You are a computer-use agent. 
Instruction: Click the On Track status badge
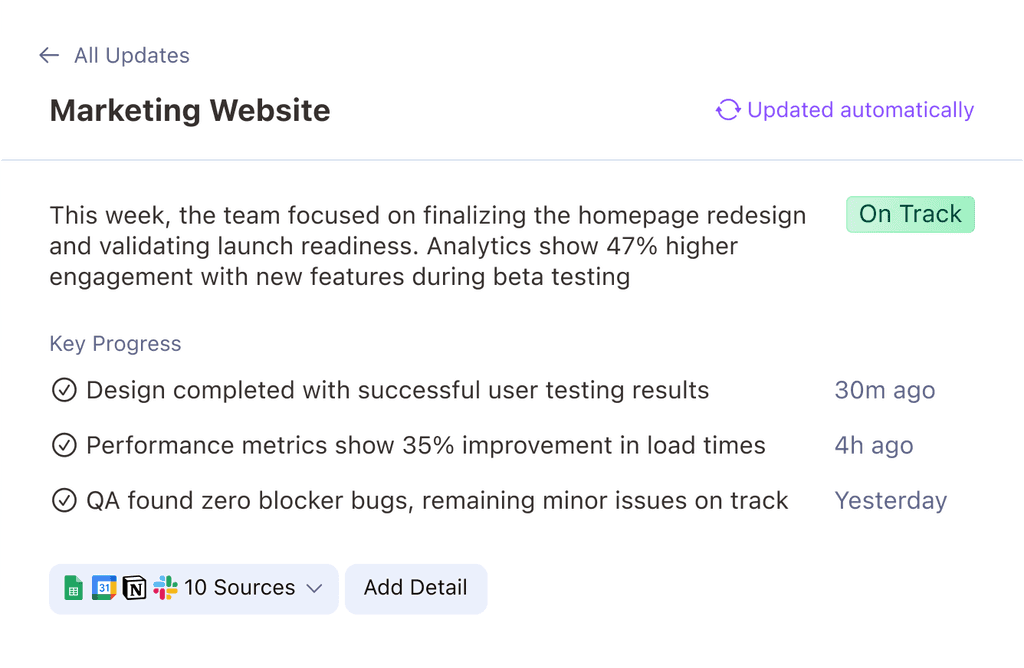910,214
